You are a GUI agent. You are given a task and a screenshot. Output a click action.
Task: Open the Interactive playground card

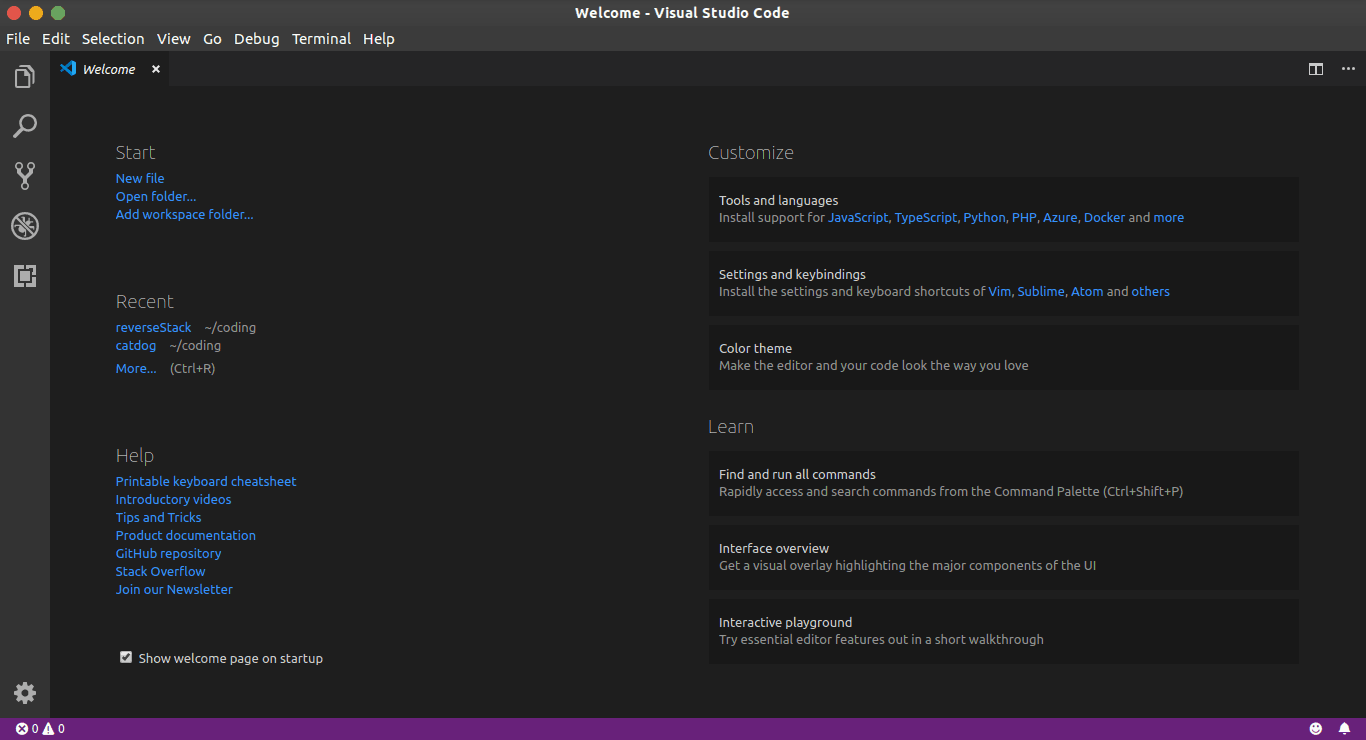(x=1003, y=631)
